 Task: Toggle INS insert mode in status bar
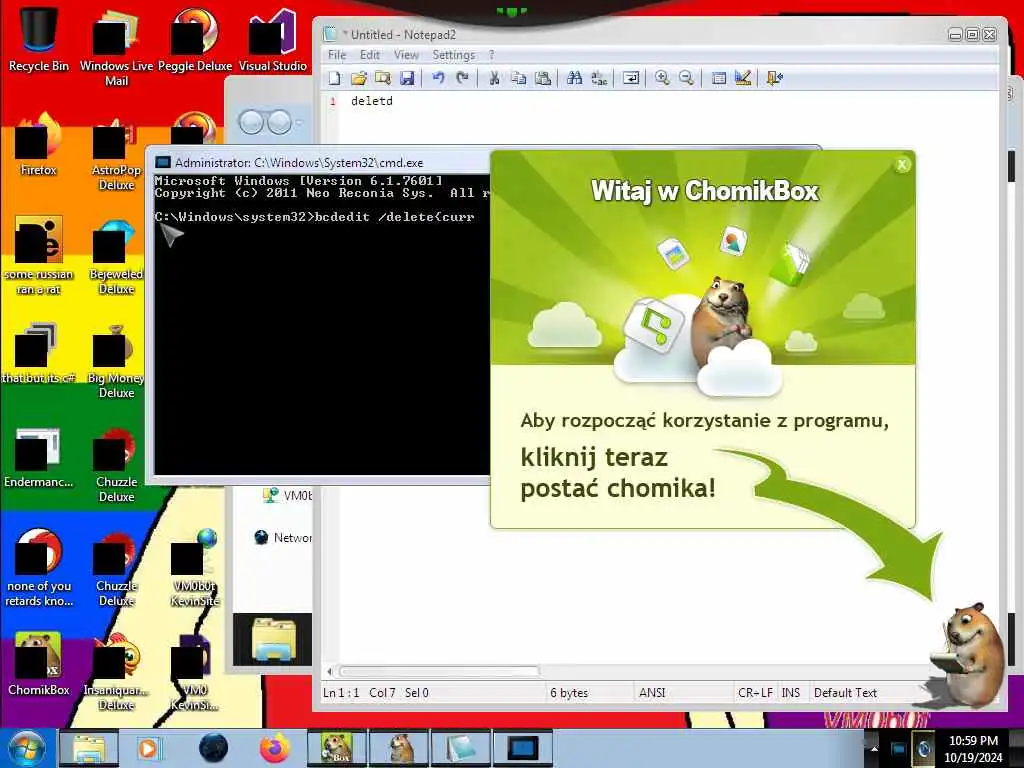tap(790, 693)
